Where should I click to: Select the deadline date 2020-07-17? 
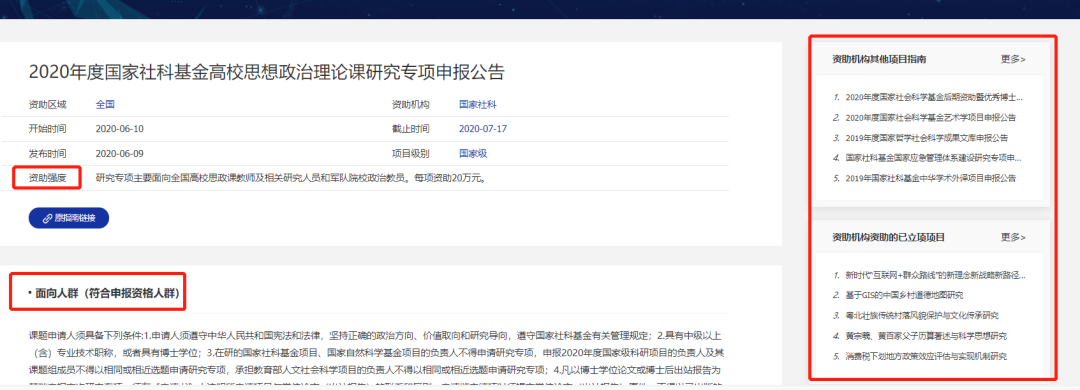click(x=483, y=129)
